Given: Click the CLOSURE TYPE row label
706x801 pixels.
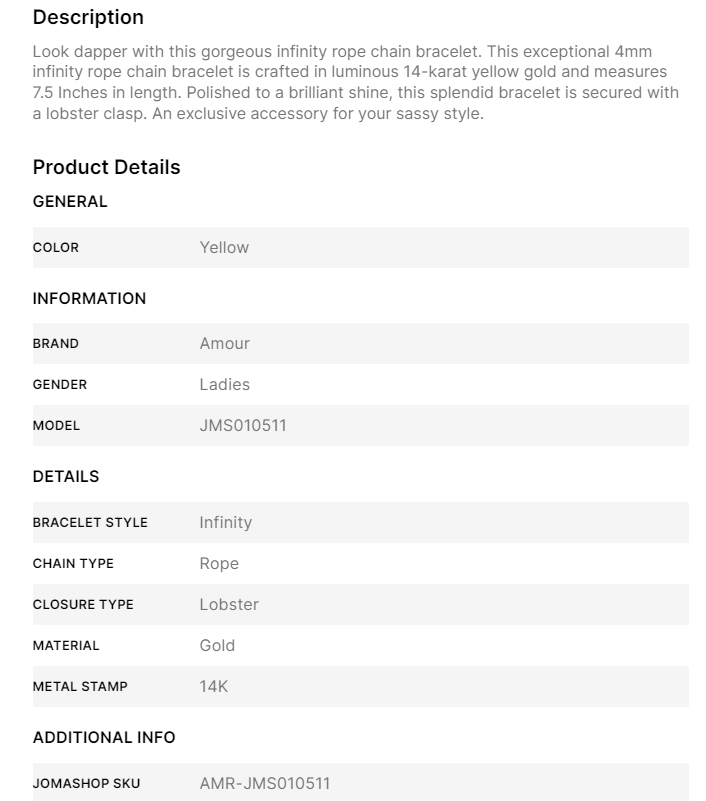Looking at the screenshot, I should pos(83,605).
